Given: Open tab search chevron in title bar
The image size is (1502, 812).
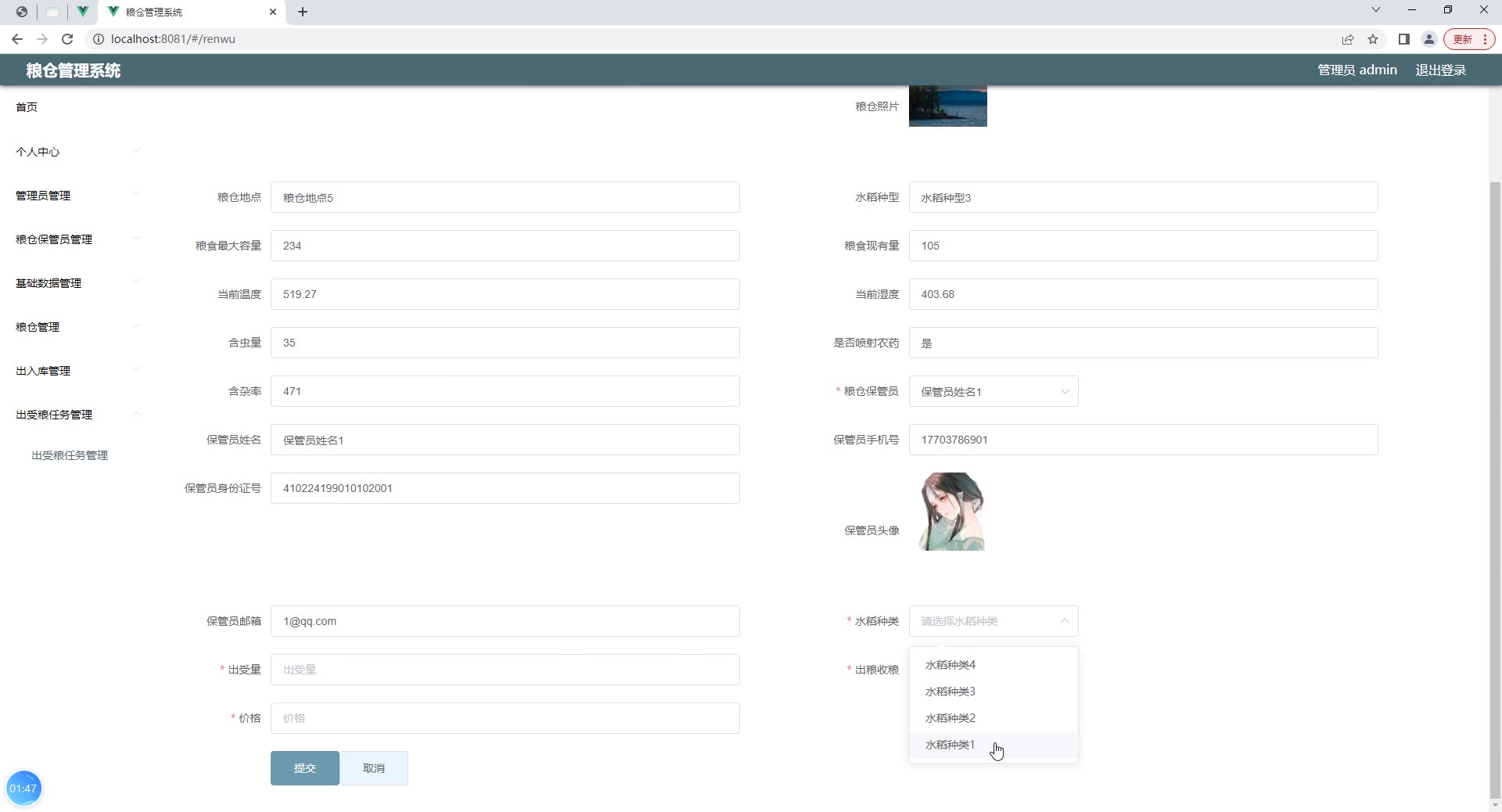Looking at the screenshot, I should pos(1376,10).
